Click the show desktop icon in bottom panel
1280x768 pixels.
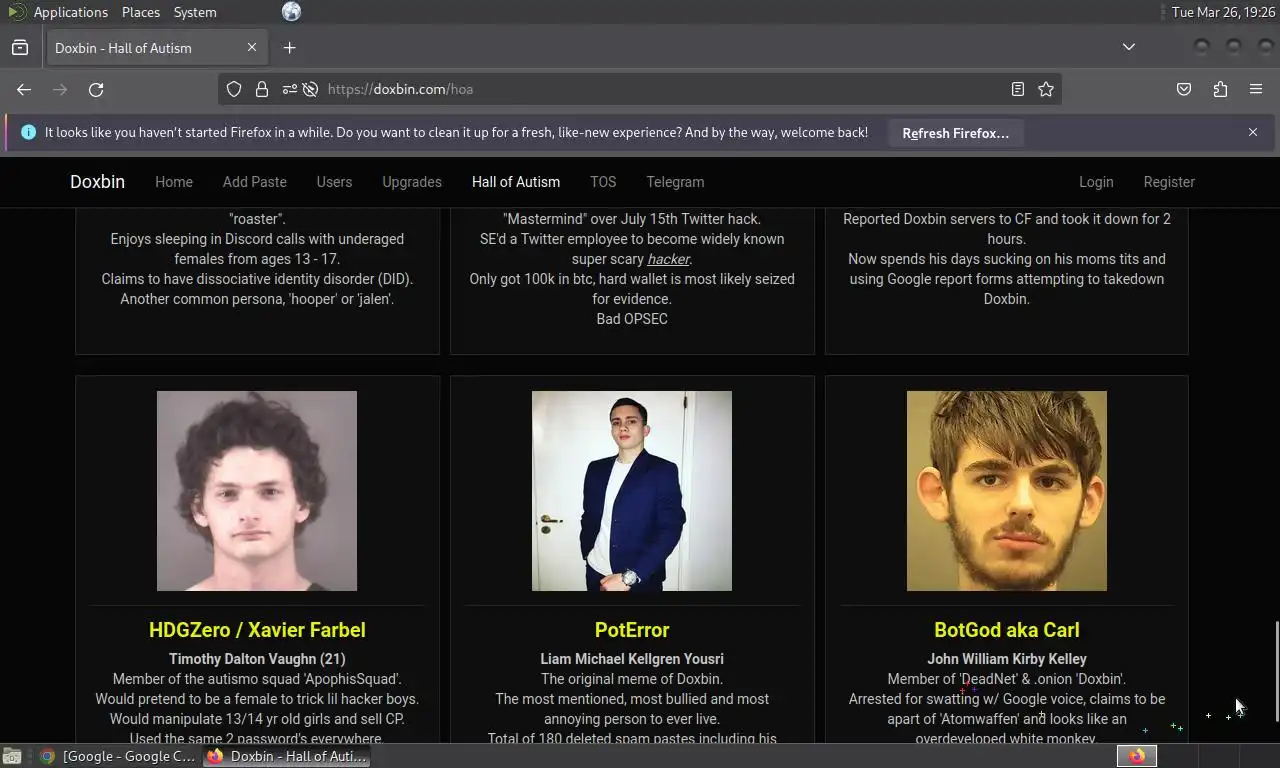coord(11,756)
